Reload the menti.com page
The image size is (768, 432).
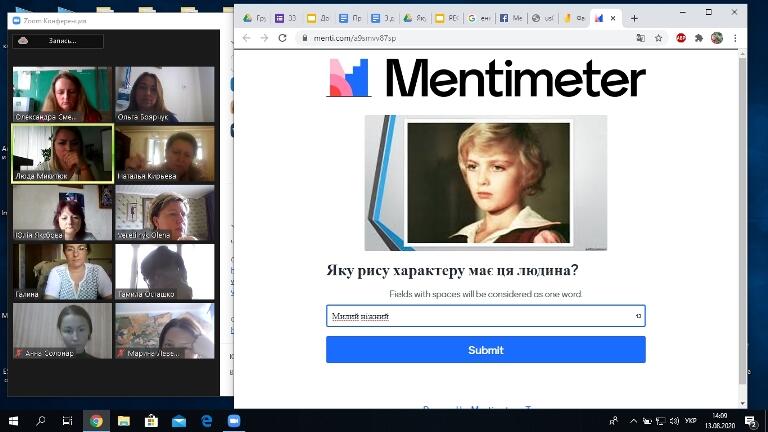tap(282, 38)
